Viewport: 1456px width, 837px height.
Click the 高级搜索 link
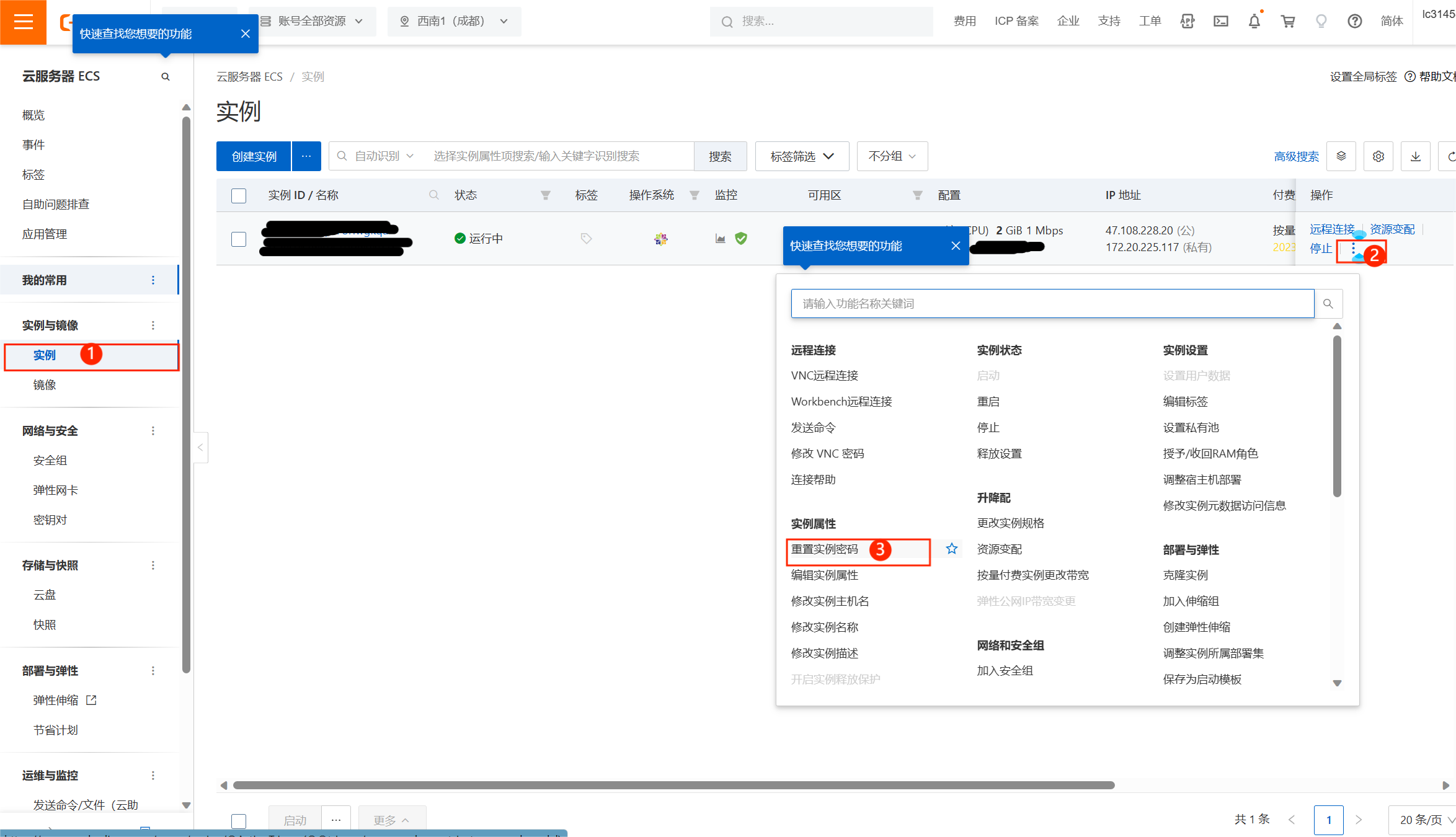click(x=1296, y=156)
